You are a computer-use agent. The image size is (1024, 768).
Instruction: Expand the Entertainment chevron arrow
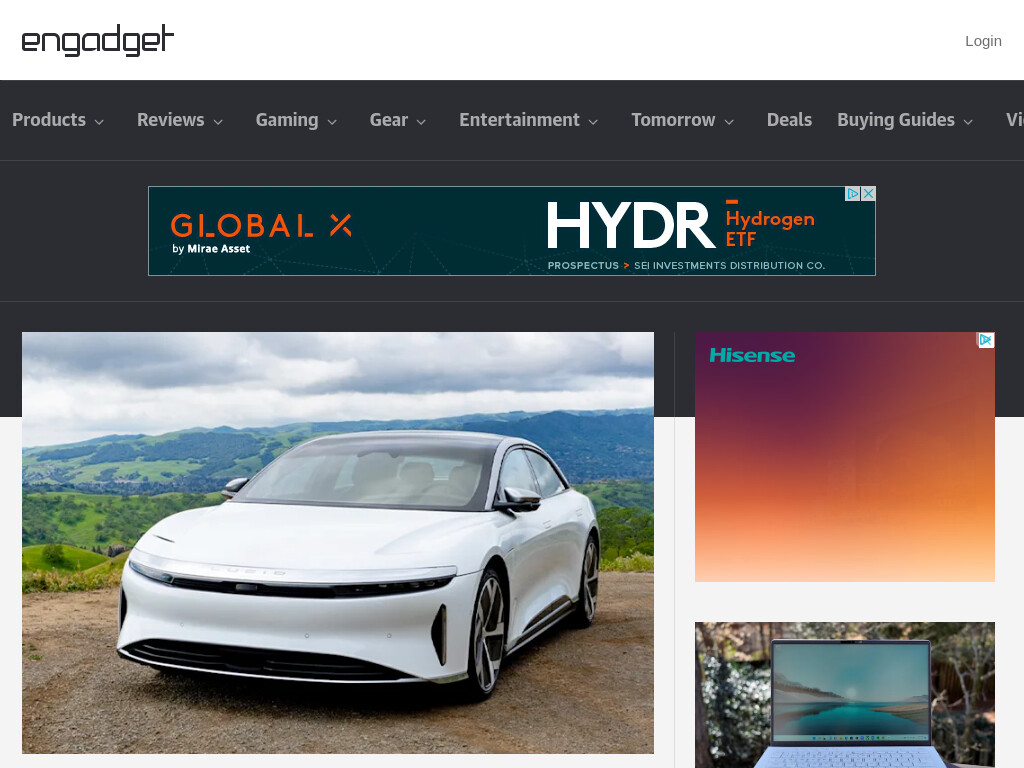pyautogui.click(x=593, y=122)
